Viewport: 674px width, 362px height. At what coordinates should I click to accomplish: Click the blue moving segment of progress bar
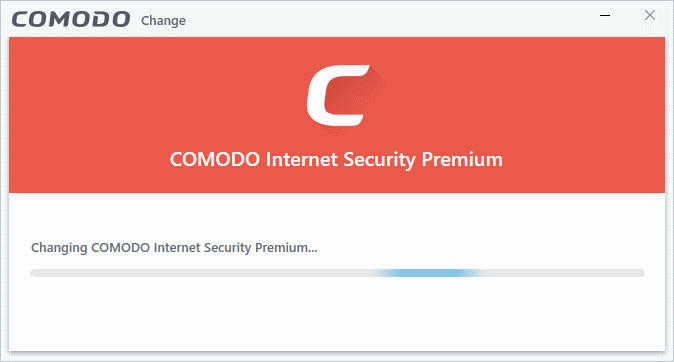429,273
